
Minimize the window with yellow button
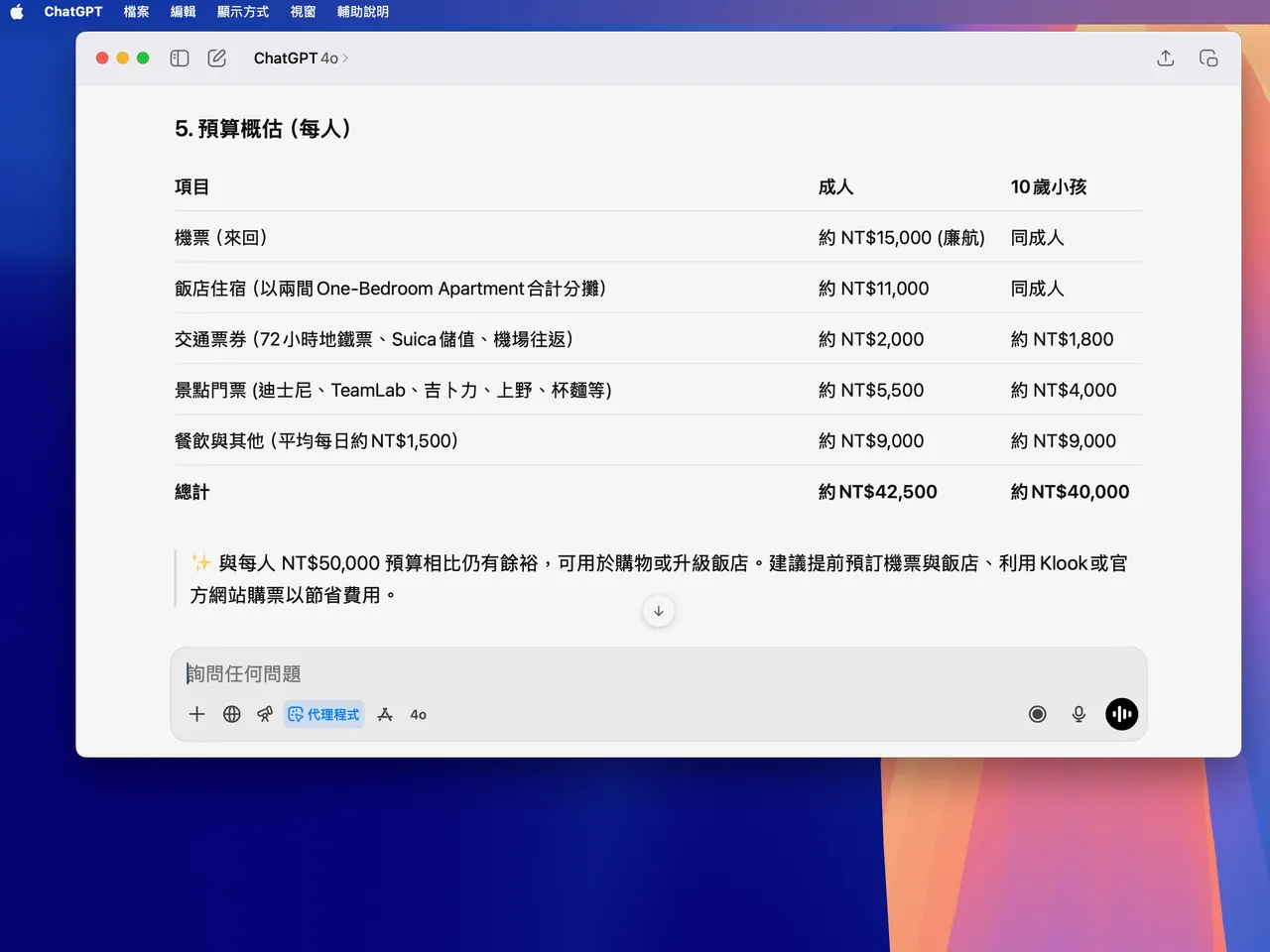point(123,59)
